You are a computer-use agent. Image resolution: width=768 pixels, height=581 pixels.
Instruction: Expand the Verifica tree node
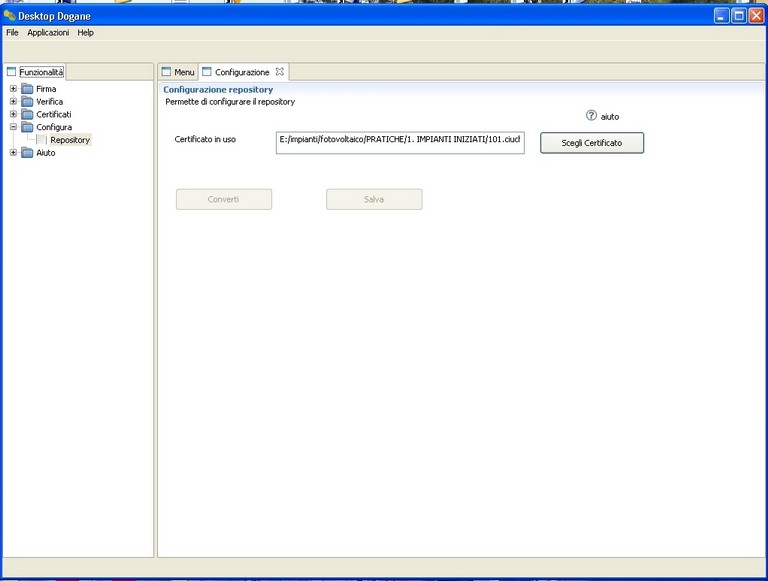click(13, 101)
